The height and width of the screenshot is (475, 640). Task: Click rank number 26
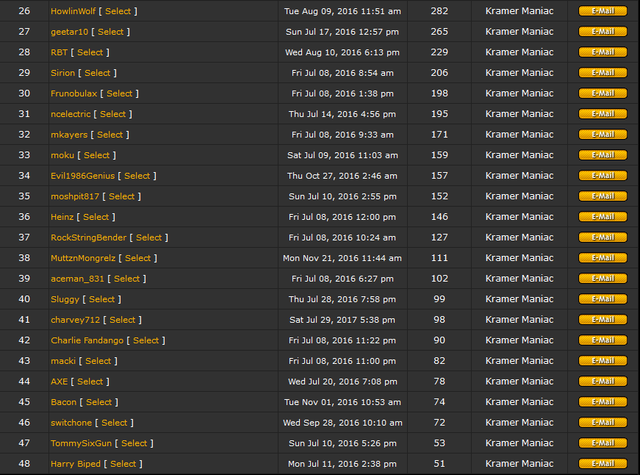point(24,11)
